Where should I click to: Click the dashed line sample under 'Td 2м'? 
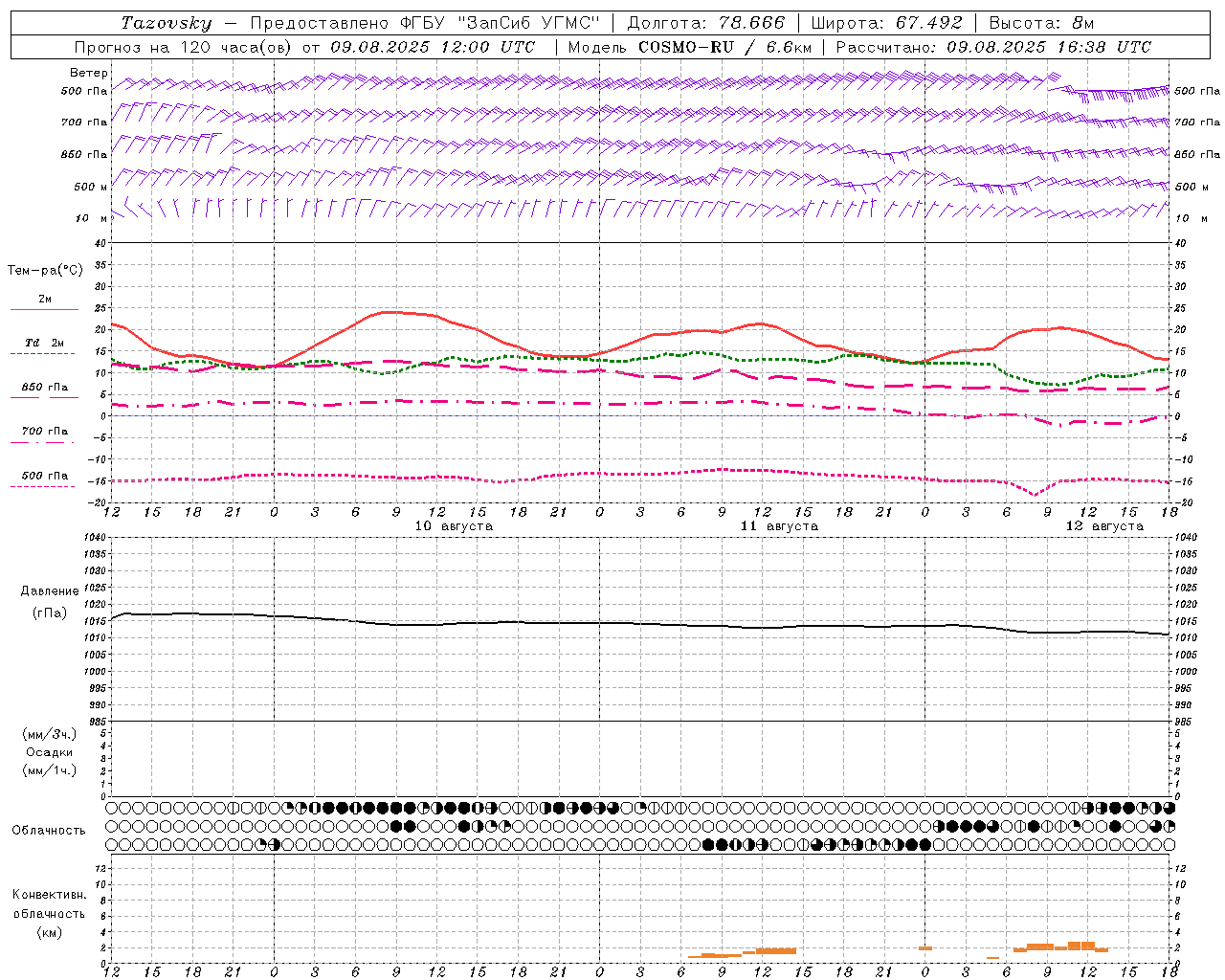[x=43, y=353]
